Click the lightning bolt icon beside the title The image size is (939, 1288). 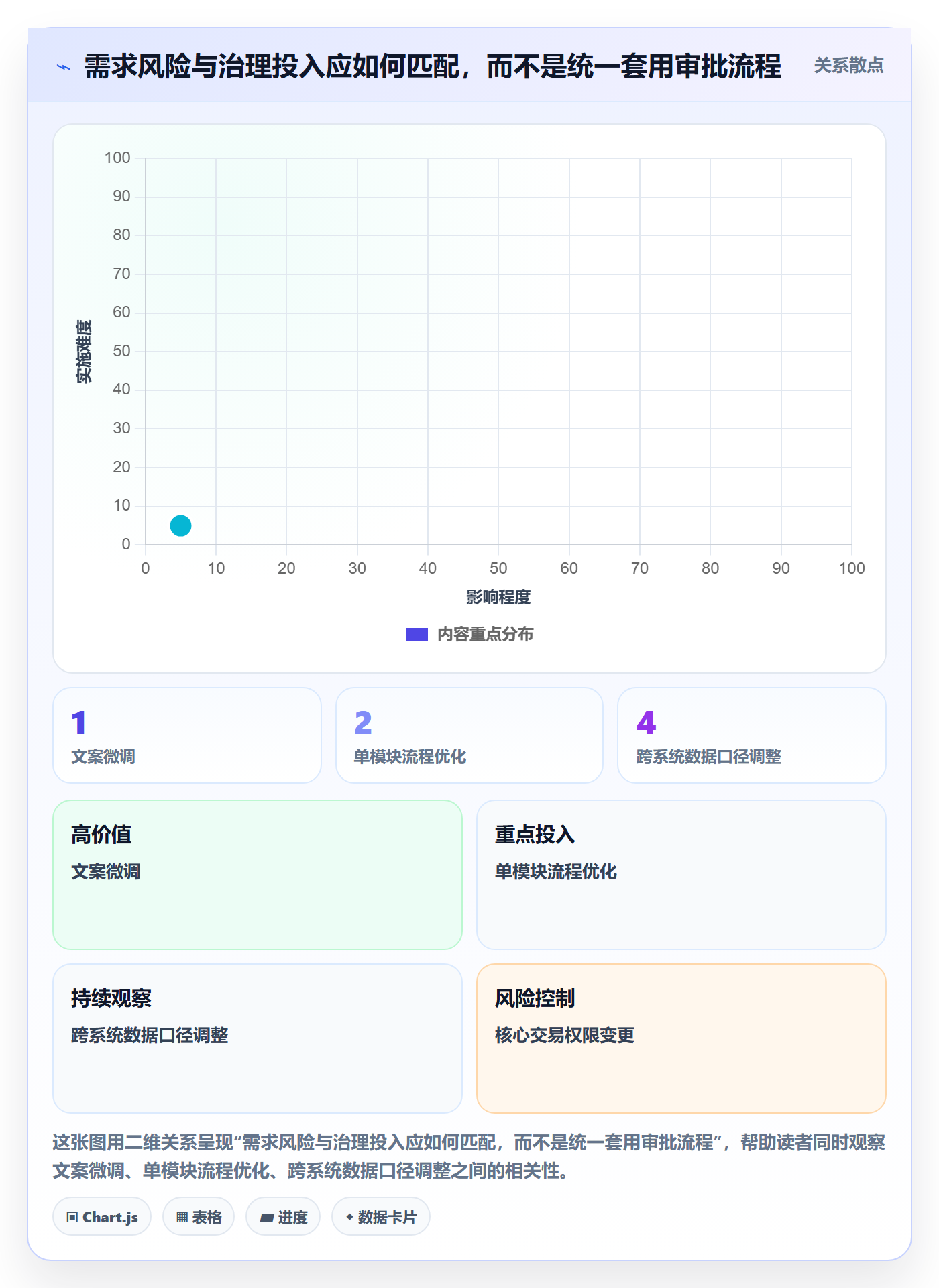pyautogui.click(x=64, y=67)
